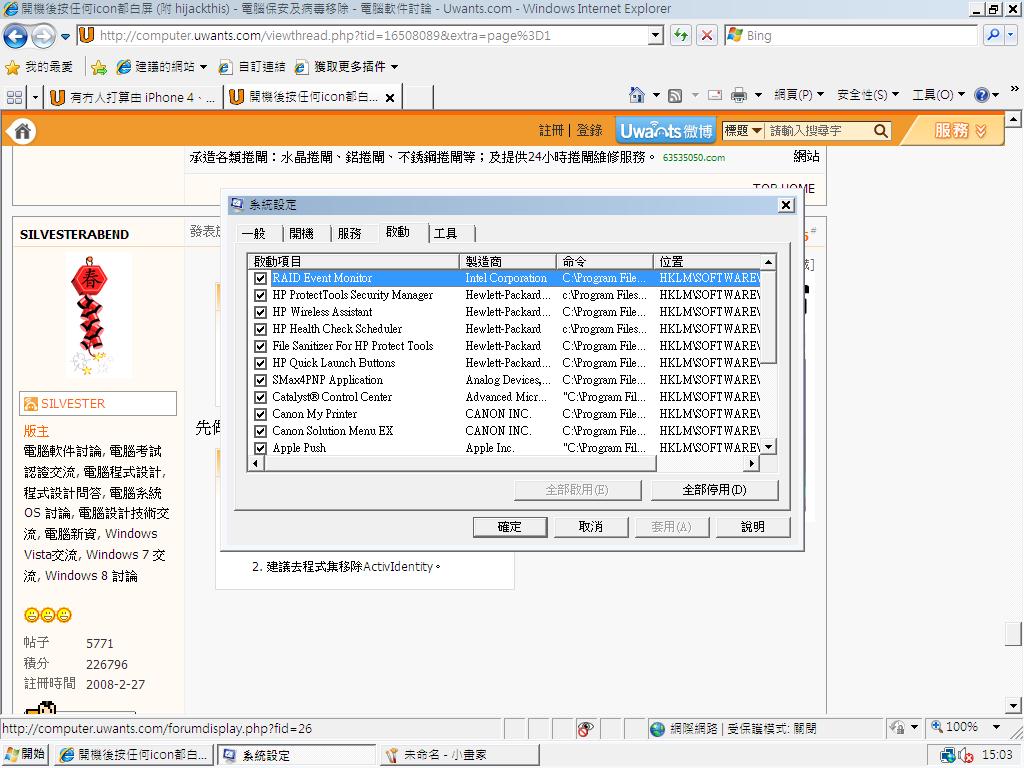Expand the 建議的網站 favorites dropdown

203,67
